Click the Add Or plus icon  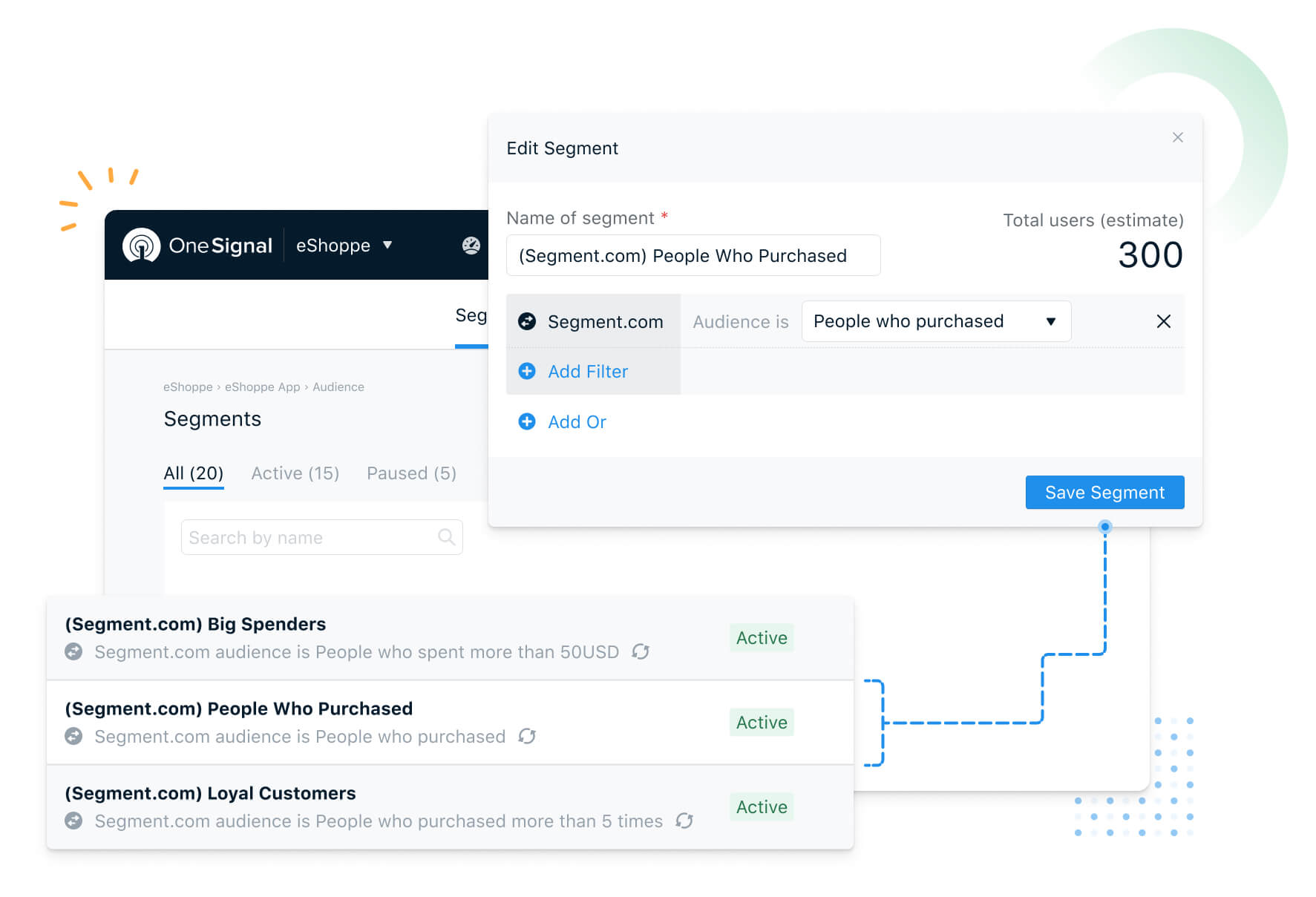(527, 421)
